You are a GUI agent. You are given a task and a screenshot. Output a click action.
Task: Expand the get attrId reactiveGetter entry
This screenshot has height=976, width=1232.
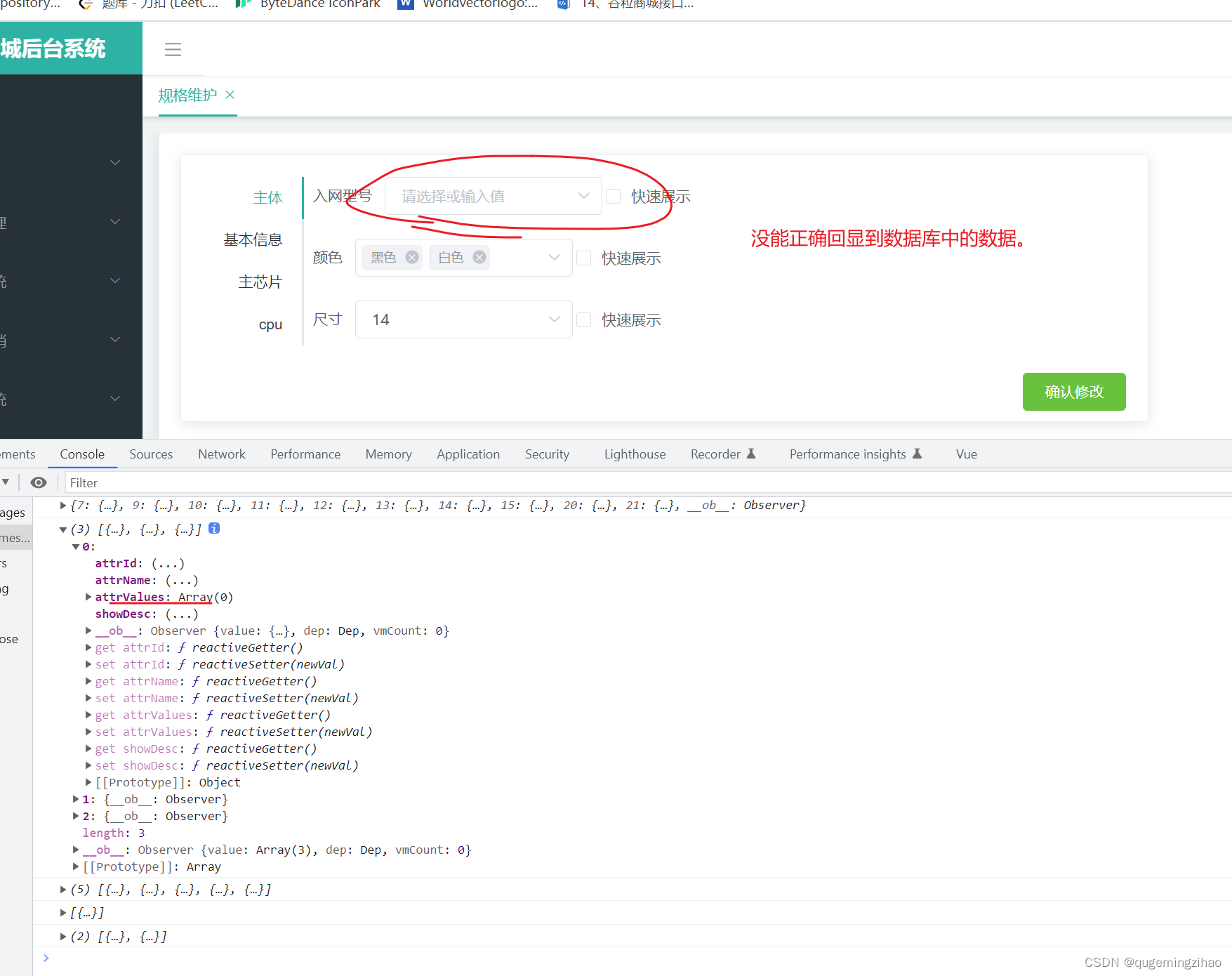[x=88, y=647]
